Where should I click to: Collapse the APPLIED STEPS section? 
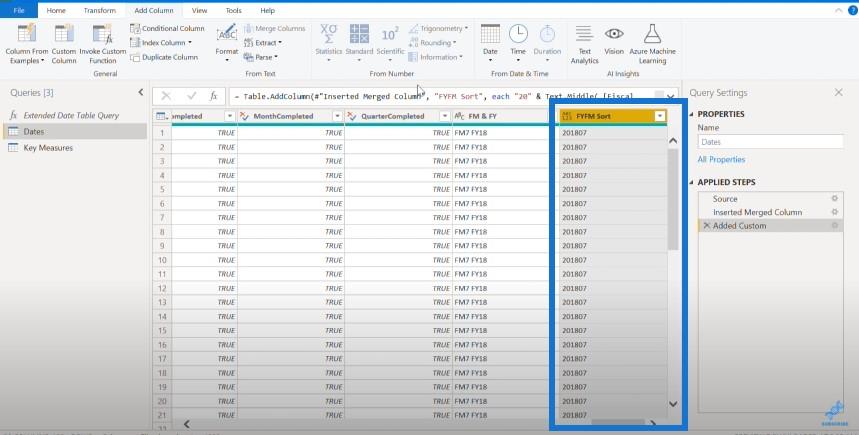(691, 182)
